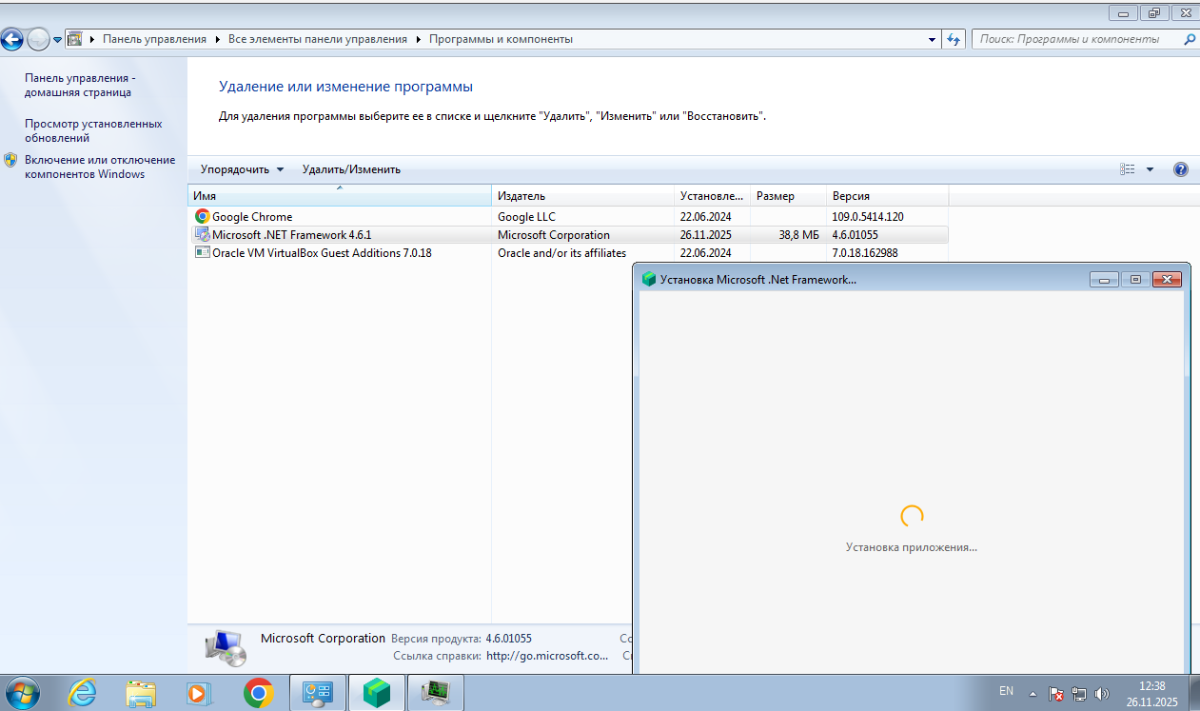Click the 'Установка приложения...' status text
Image resolution: width=1200 pixels, height=711 pixels.
[x=911, y=547]
